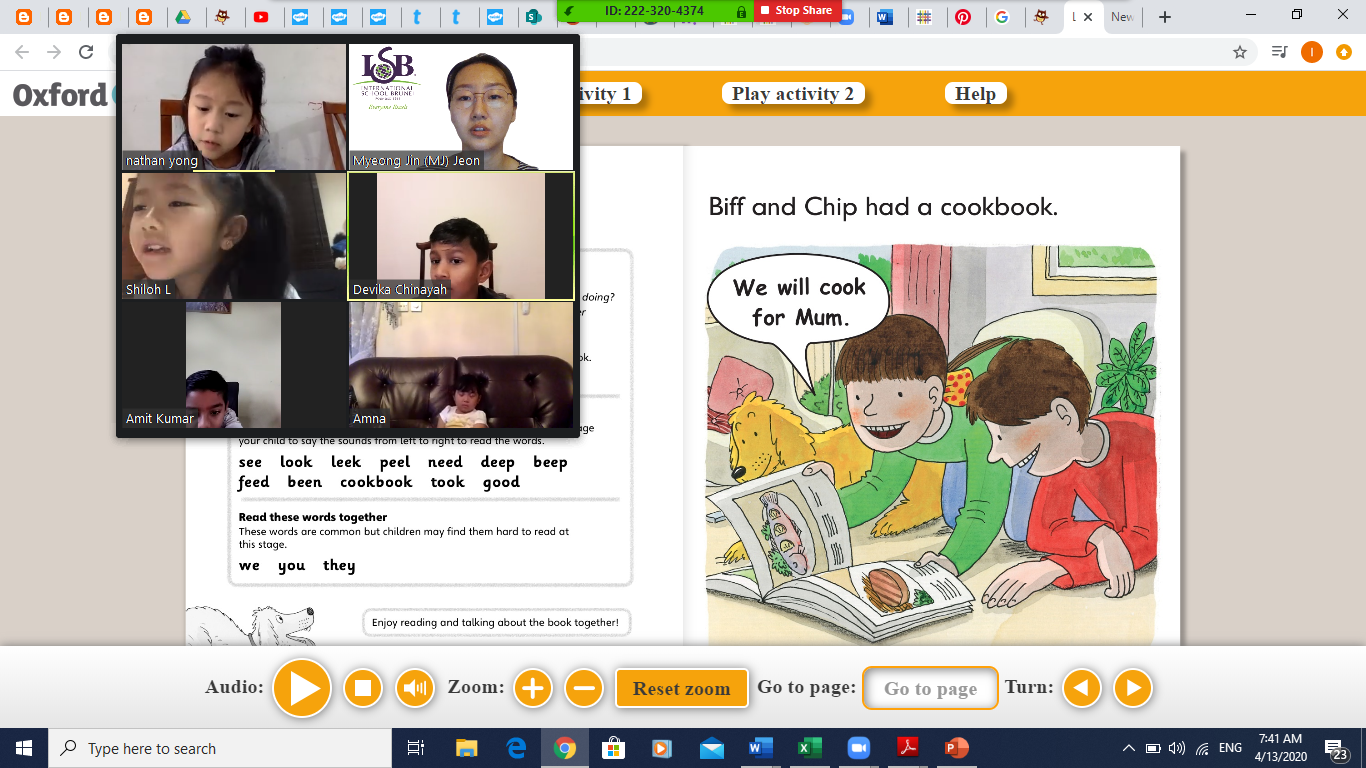Switch to the green SharePoint tab
Viewport: 1366px width, 768px height.
pyautogui.click(x=534, y=17)
